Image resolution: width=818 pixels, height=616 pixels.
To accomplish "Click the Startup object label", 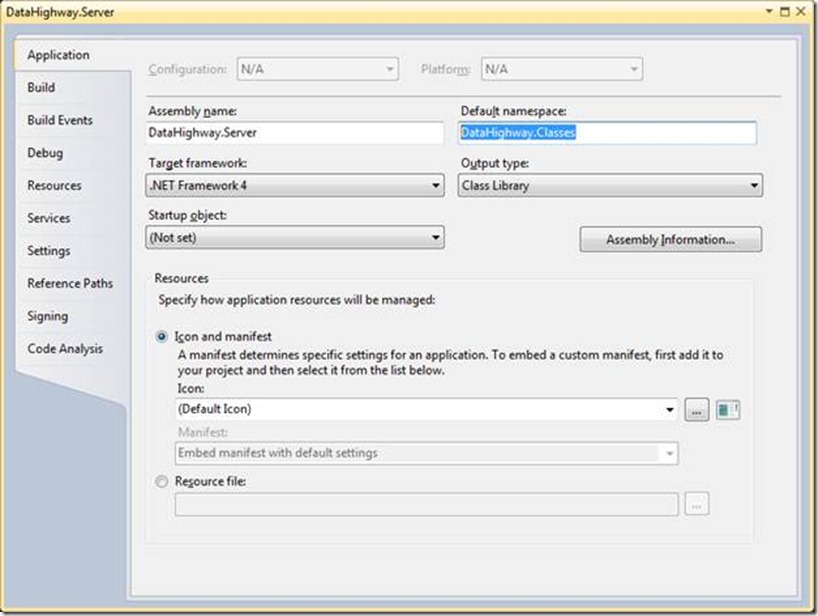I will pos(187,215).
